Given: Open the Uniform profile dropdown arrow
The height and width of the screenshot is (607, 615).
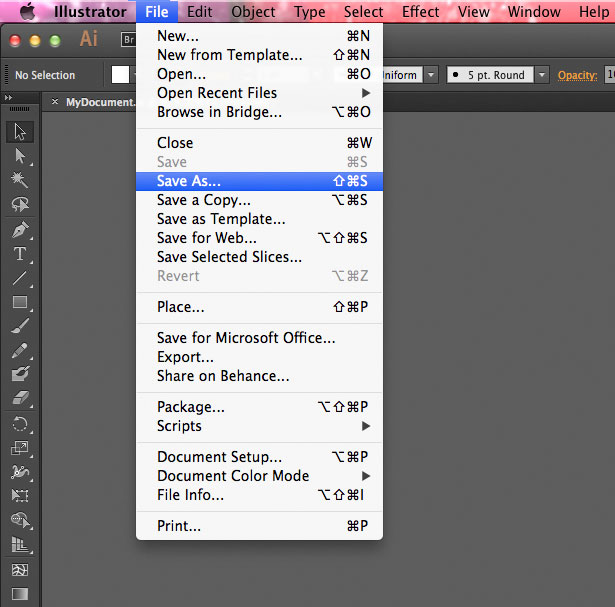Looking at the screenshot, I should tap(431, 75).
